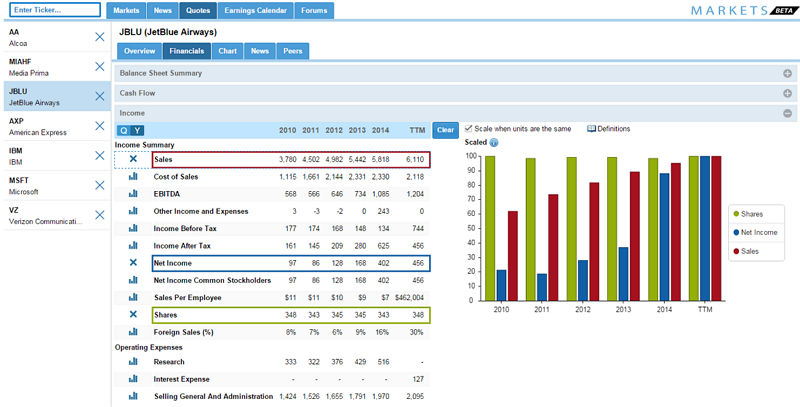Chart Other Income and Expenses row
Screen dimensions: 800x407
(x=133, y=211)
